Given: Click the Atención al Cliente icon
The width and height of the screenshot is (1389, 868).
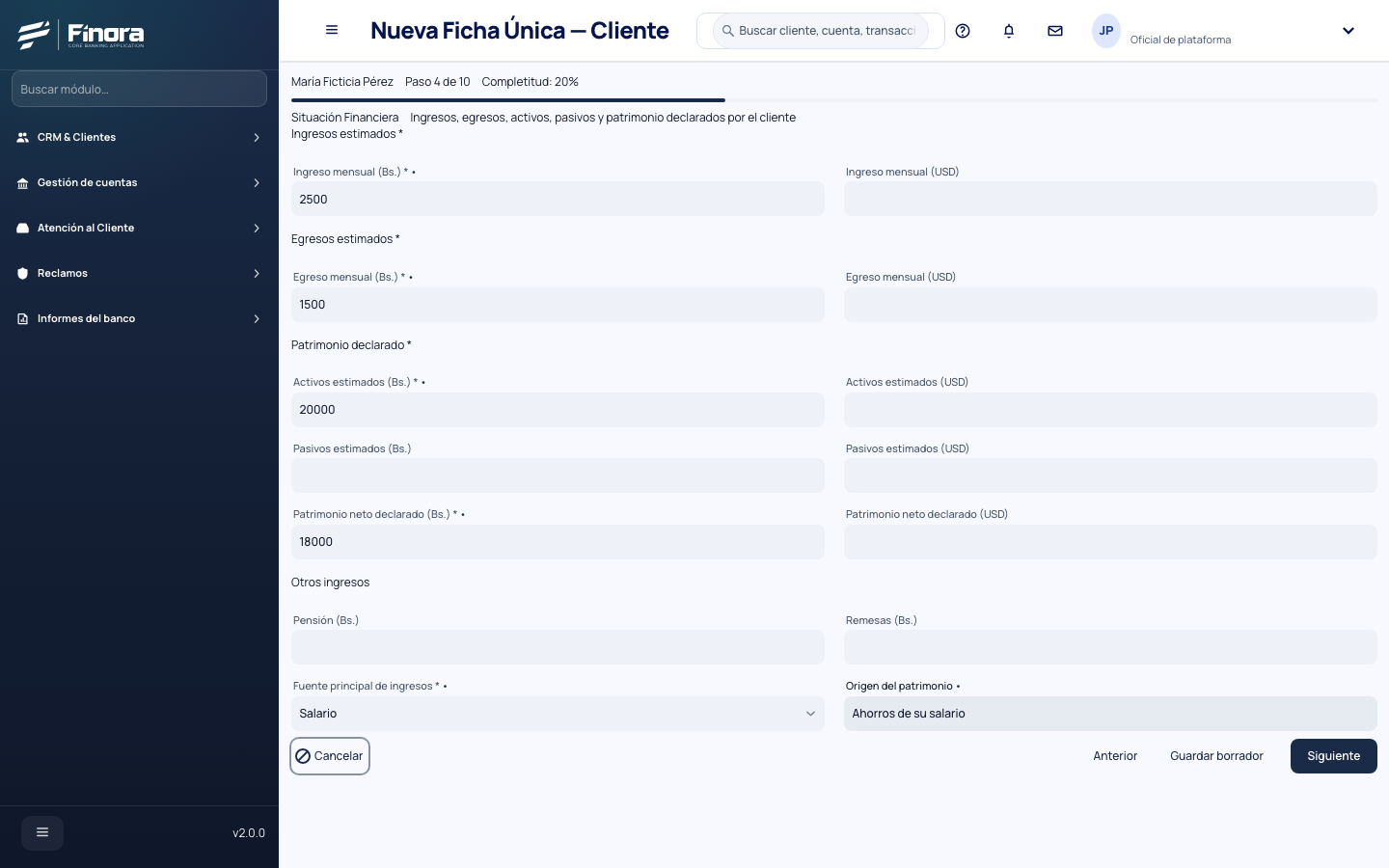Looking at the screenshot, I should [x=22, y=228].
